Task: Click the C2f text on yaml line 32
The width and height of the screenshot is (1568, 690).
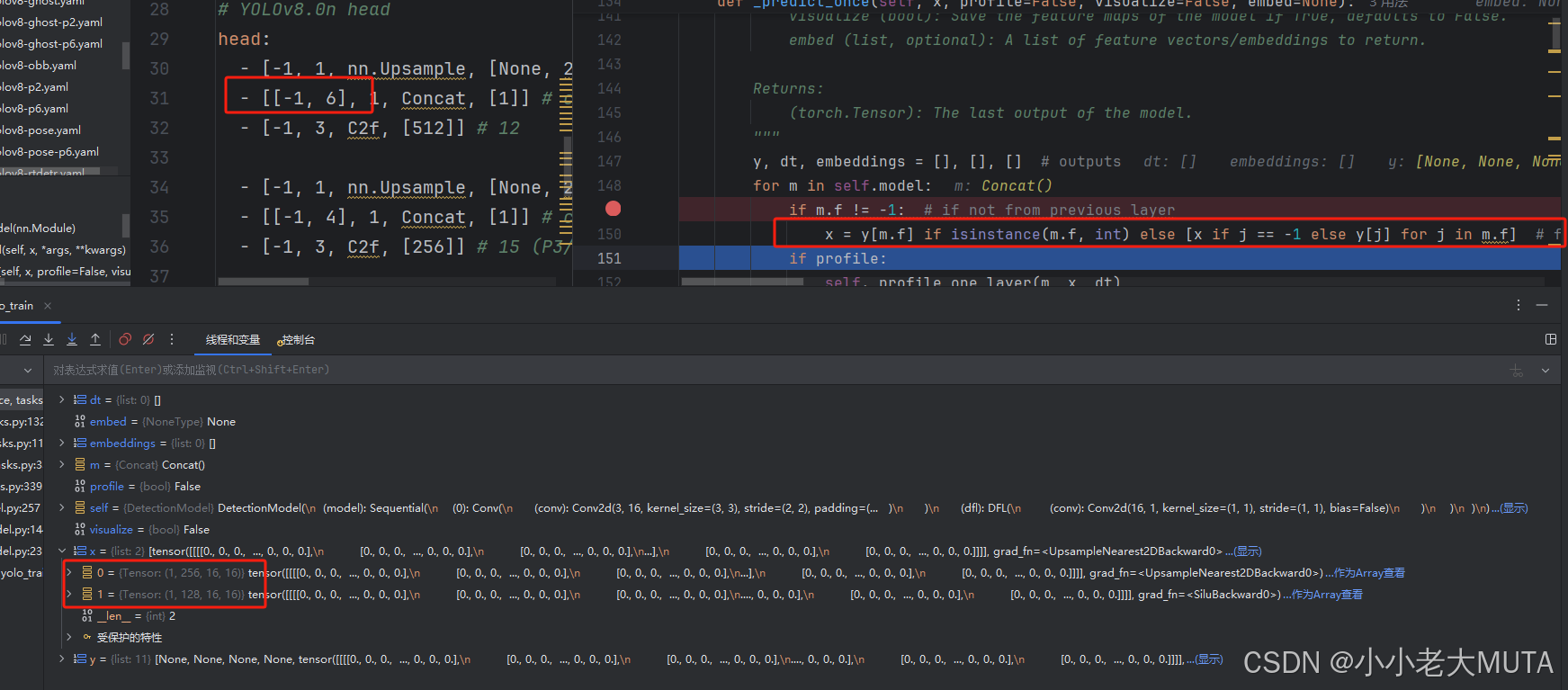Action: pos(363,128)
